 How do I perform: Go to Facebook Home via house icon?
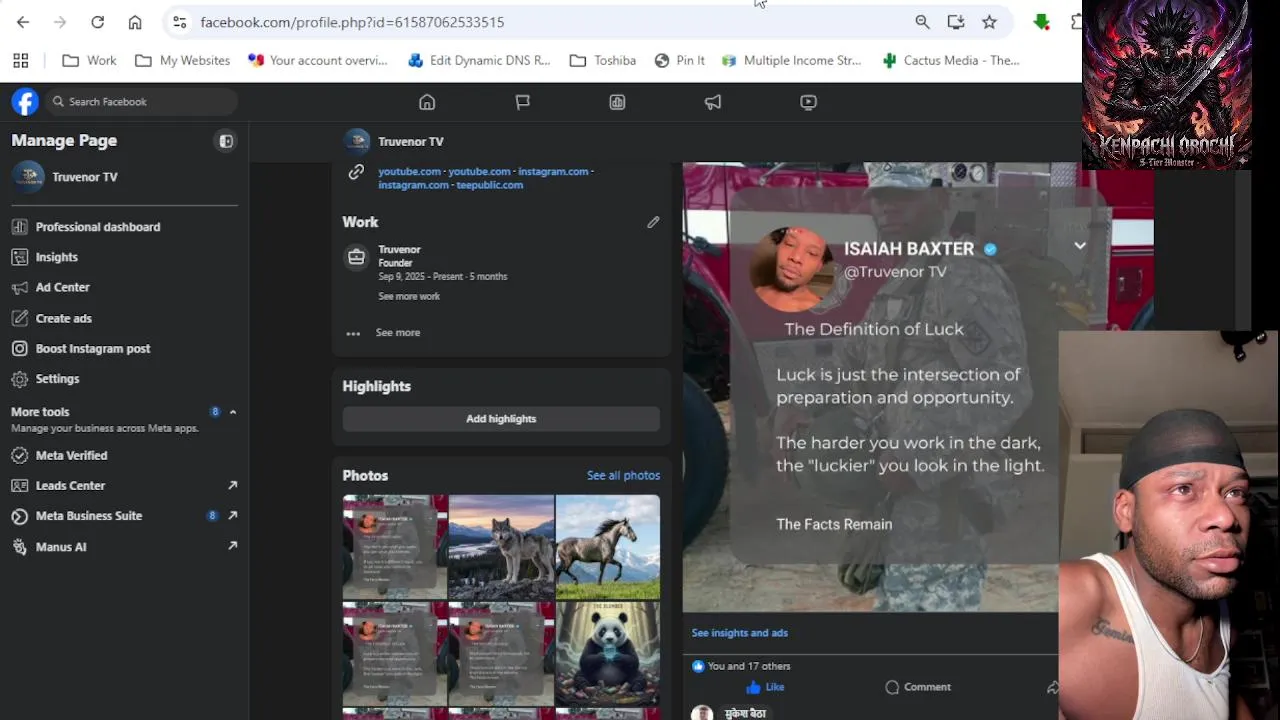[x=427, y=102]
